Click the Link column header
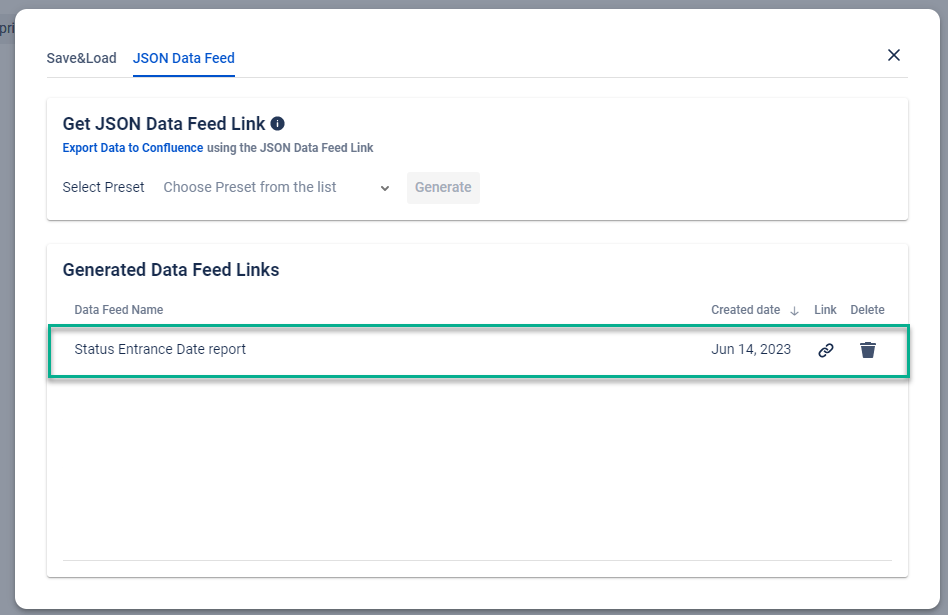The height and width of the screenshot is (615, 948). click(x=825, y=310)
